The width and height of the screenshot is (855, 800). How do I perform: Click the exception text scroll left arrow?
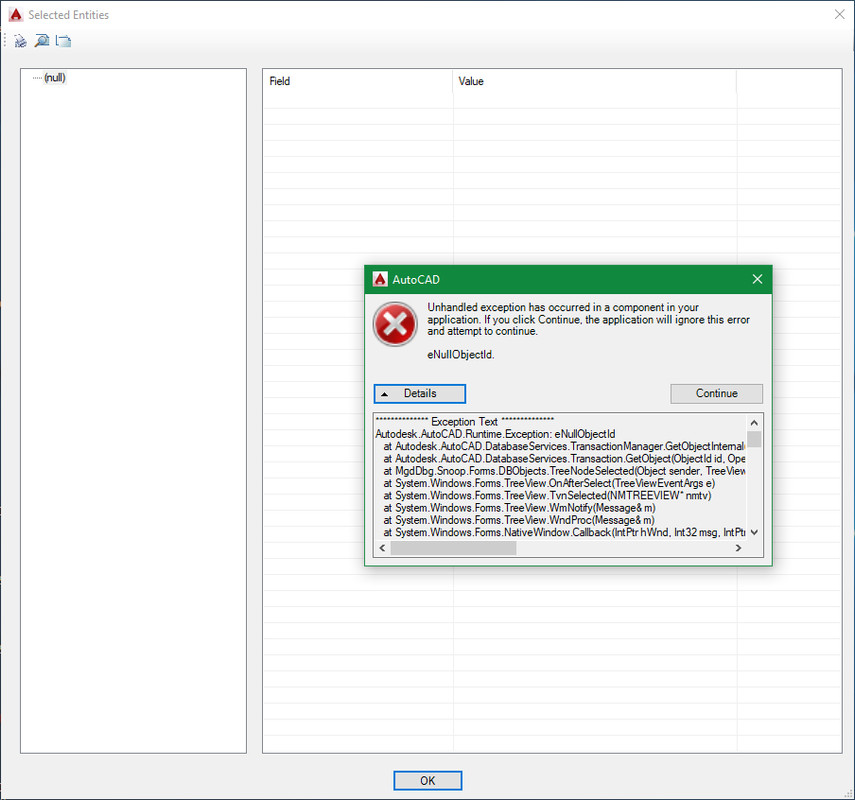point(382,548)
